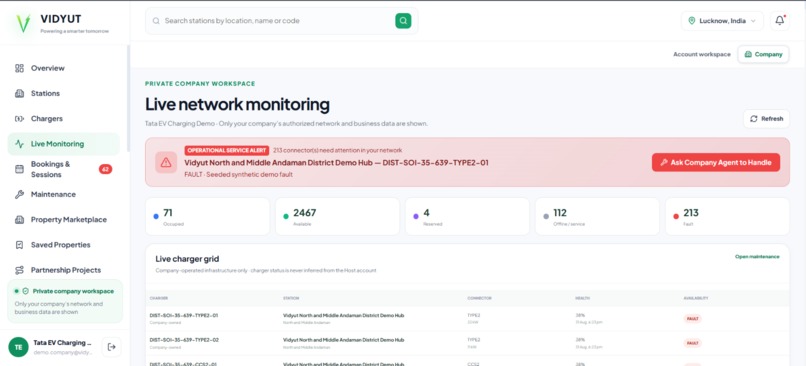Open Maintenance section
Screen dimensions: 806x366
click(x=64, y=194)
